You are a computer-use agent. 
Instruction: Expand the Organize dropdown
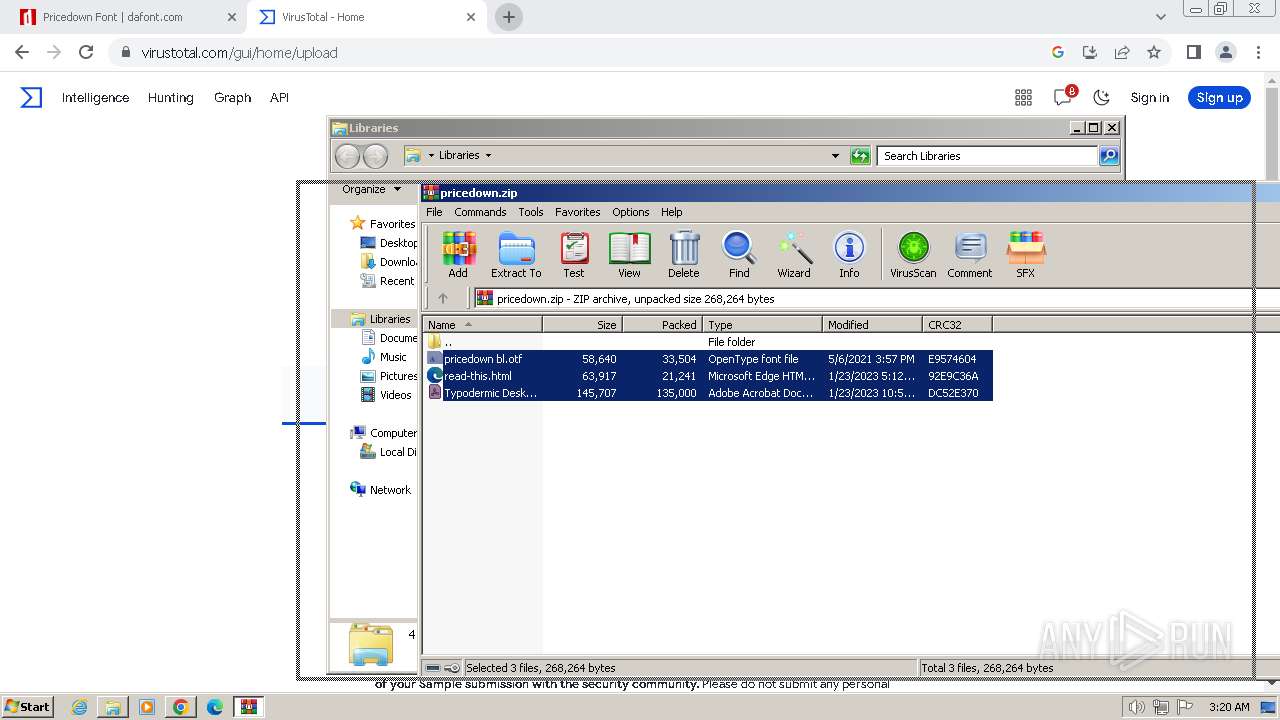[371, 189]
